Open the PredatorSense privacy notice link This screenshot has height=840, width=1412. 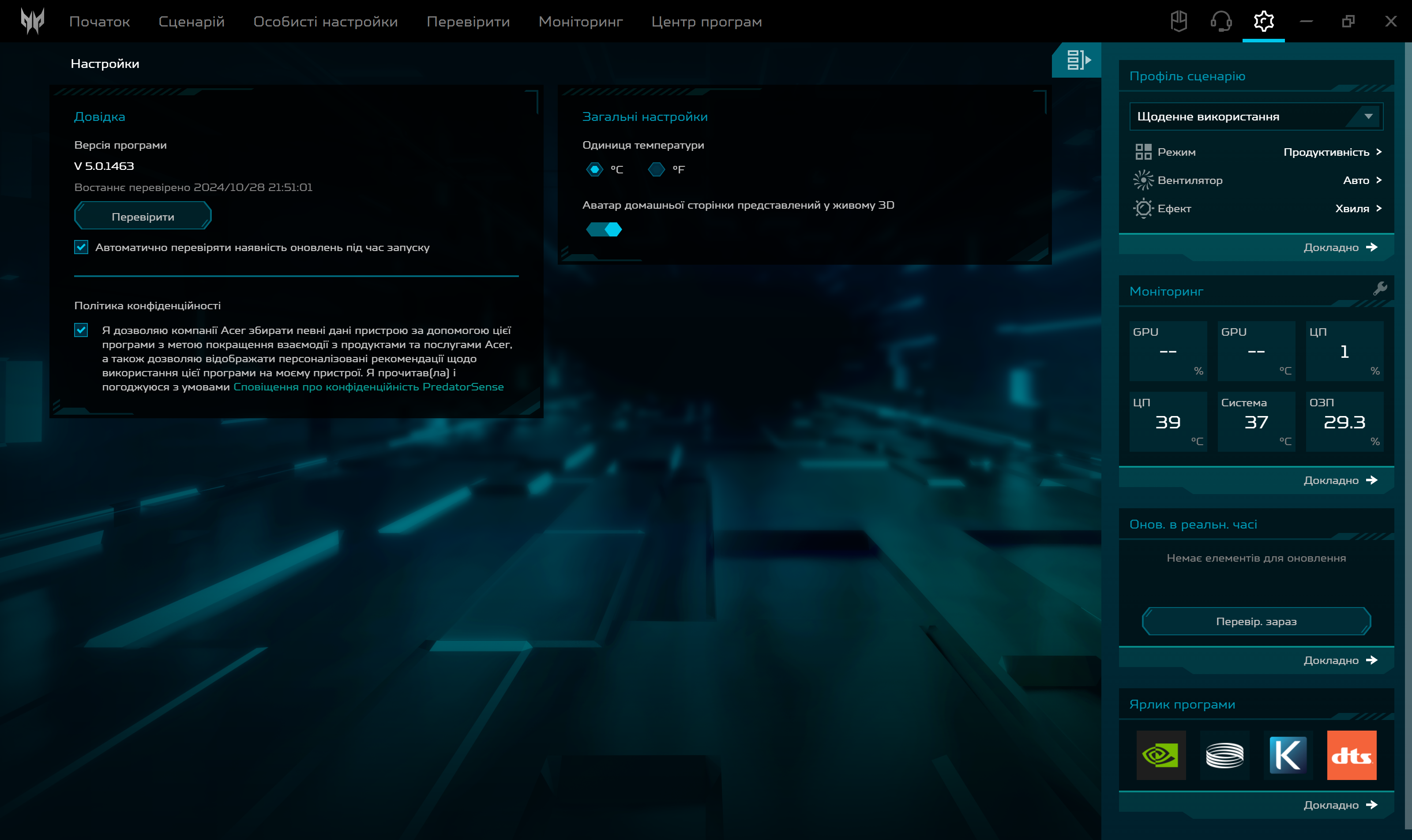(x=368, y=386)
